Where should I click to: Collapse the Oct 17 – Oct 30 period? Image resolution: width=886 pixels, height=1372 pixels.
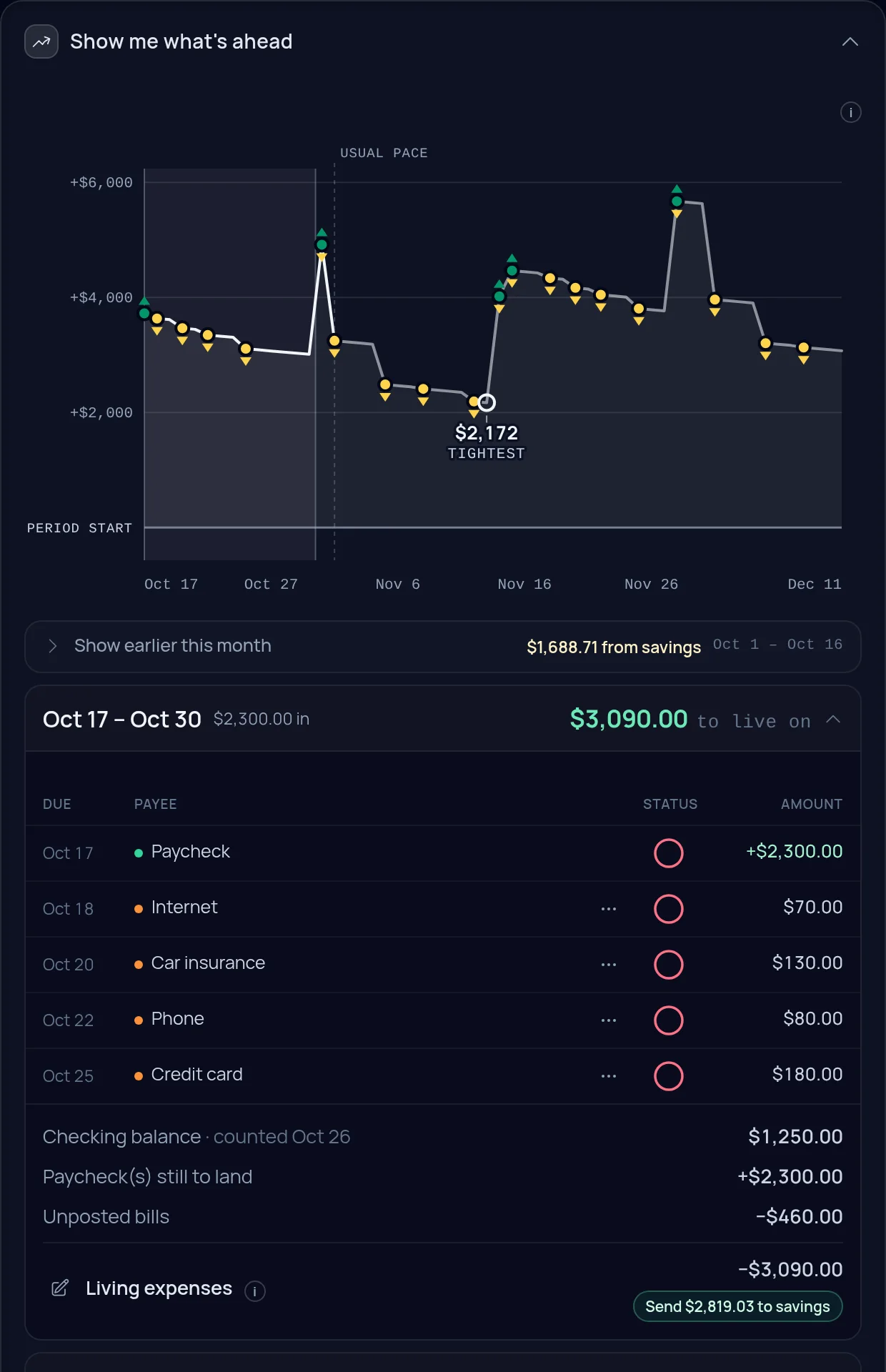pyautogui.click(x=832, y=719)
